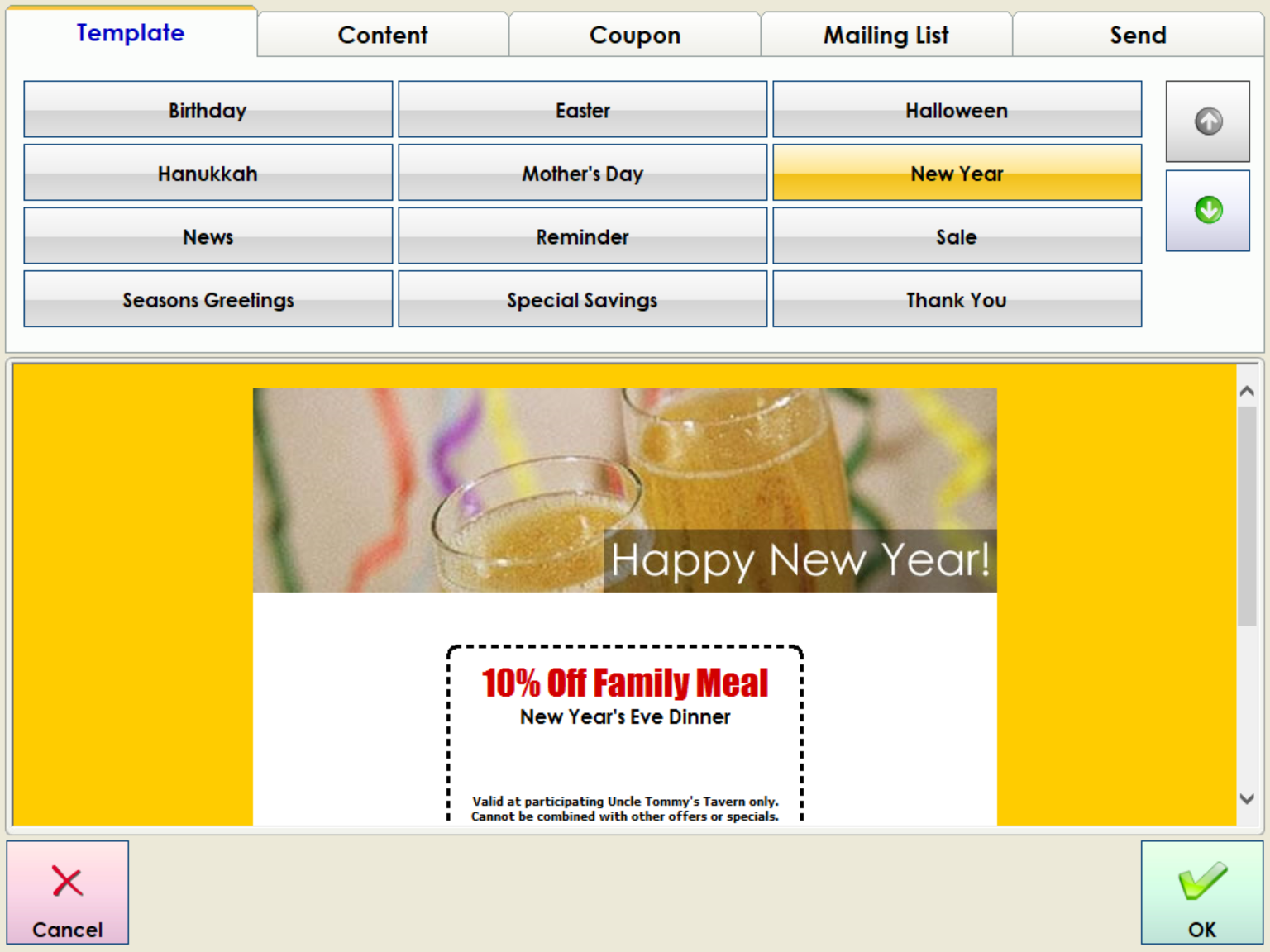
Task: Confirm with the green checkmark OK button
Action: click(x=1201, y=892)
